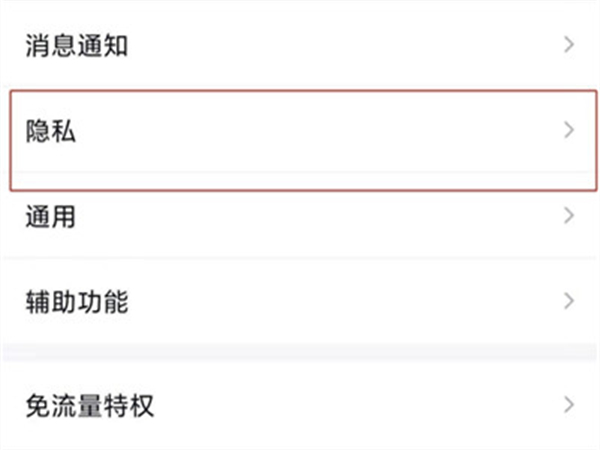Tap the 免流量特权 label text
The width and height of the screenshot is (600, 450).
coord(89,406)
